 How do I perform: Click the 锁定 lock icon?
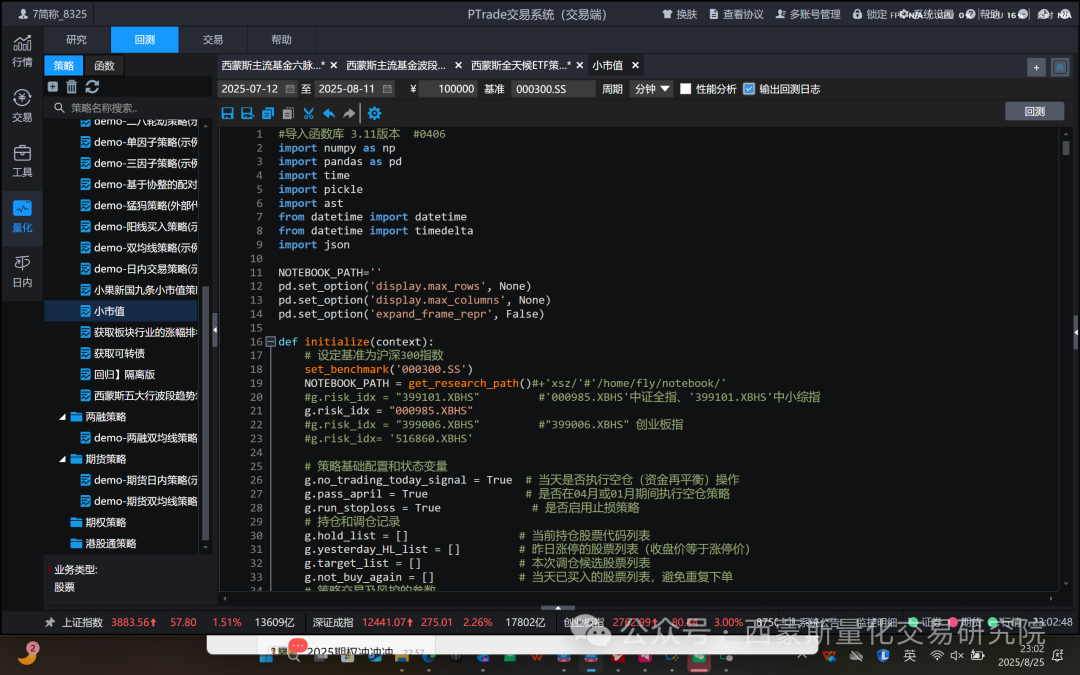(858, 14)
